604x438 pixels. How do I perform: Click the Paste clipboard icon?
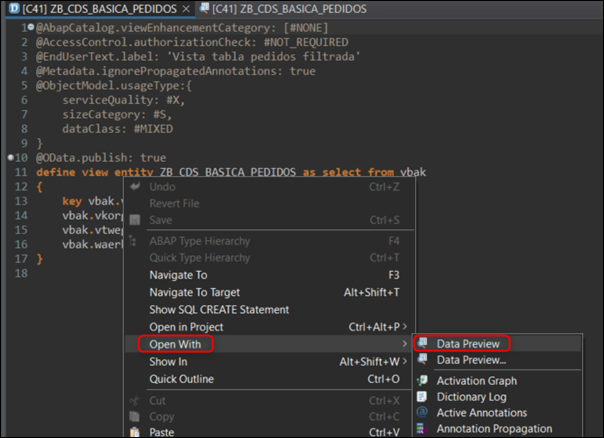tap(134, 432)
